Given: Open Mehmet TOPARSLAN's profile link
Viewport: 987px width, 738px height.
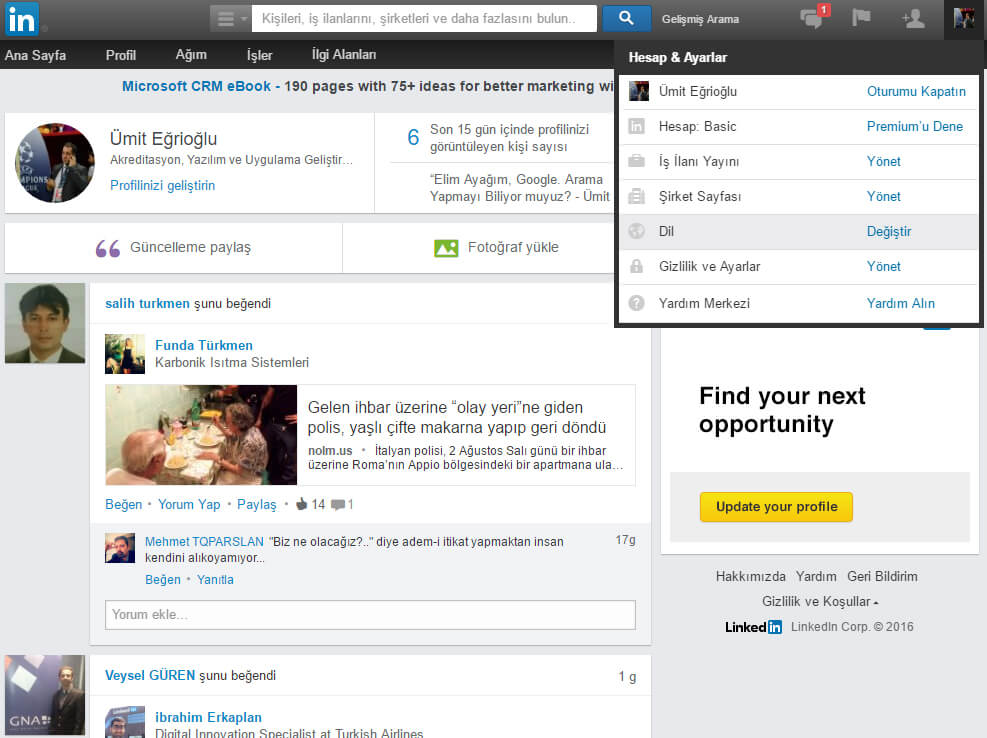Looking at the screenshot, I should 204,542.
